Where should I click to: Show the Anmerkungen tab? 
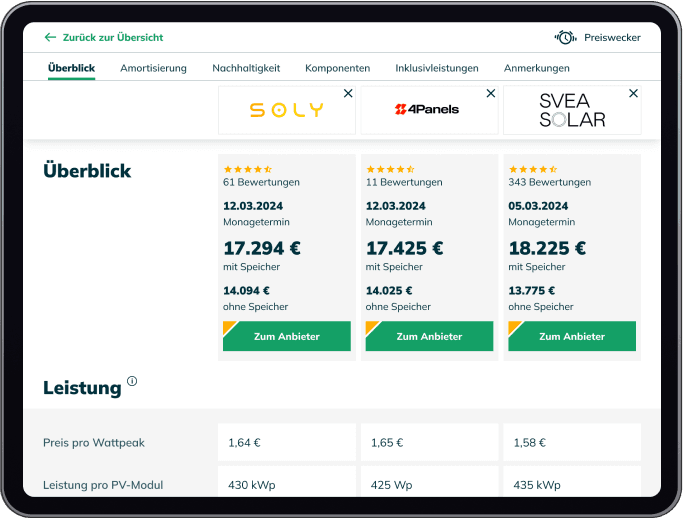[536, 68]
